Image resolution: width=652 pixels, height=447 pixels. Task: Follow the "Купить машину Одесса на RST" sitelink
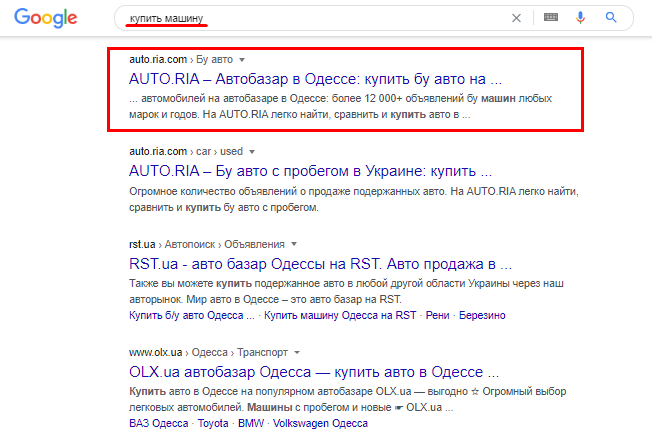click(340, 315)
